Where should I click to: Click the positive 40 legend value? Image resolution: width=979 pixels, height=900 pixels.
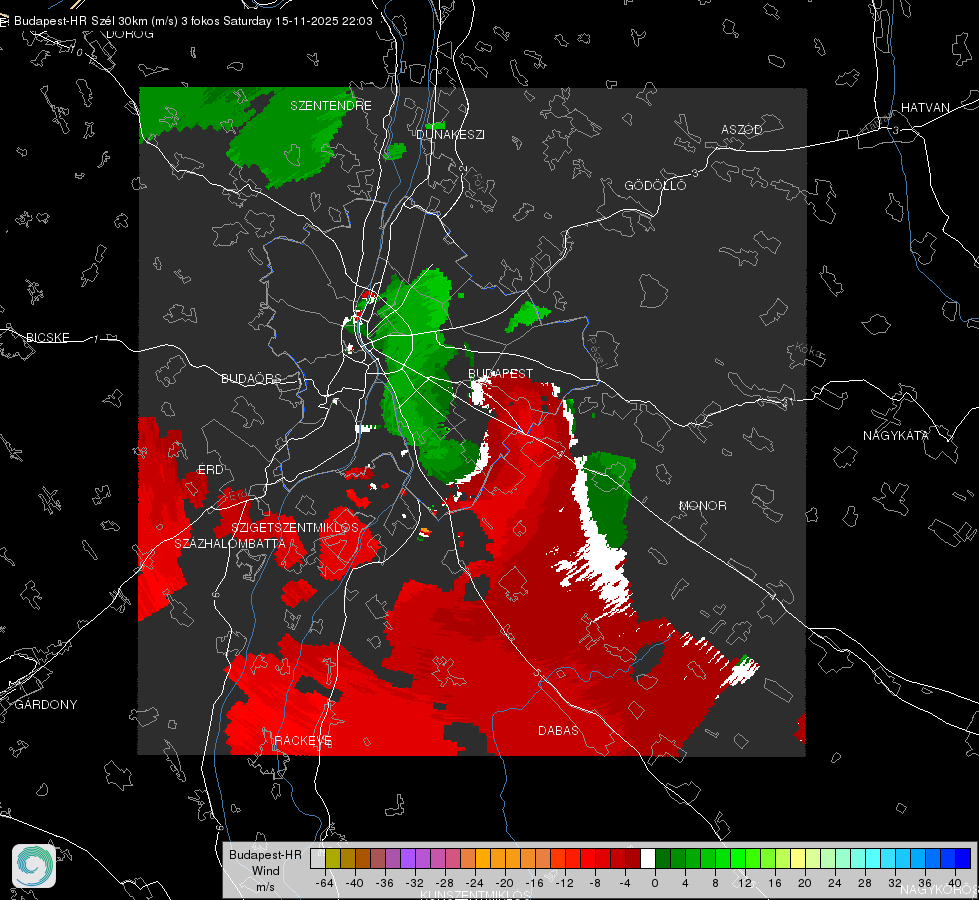click(x=955, y=883)
